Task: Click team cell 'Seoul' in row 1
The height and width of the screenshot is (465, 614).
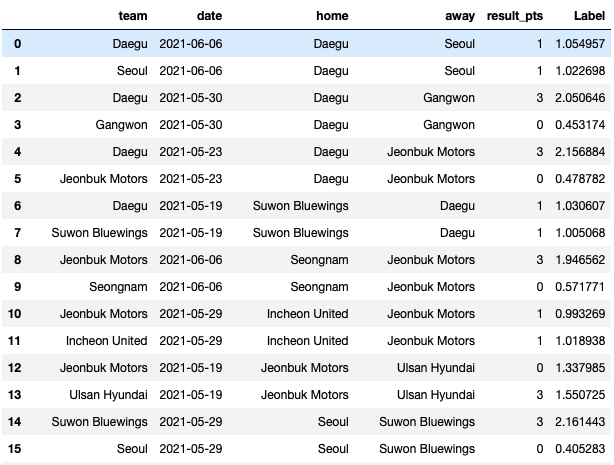Action: coord(132,71)
